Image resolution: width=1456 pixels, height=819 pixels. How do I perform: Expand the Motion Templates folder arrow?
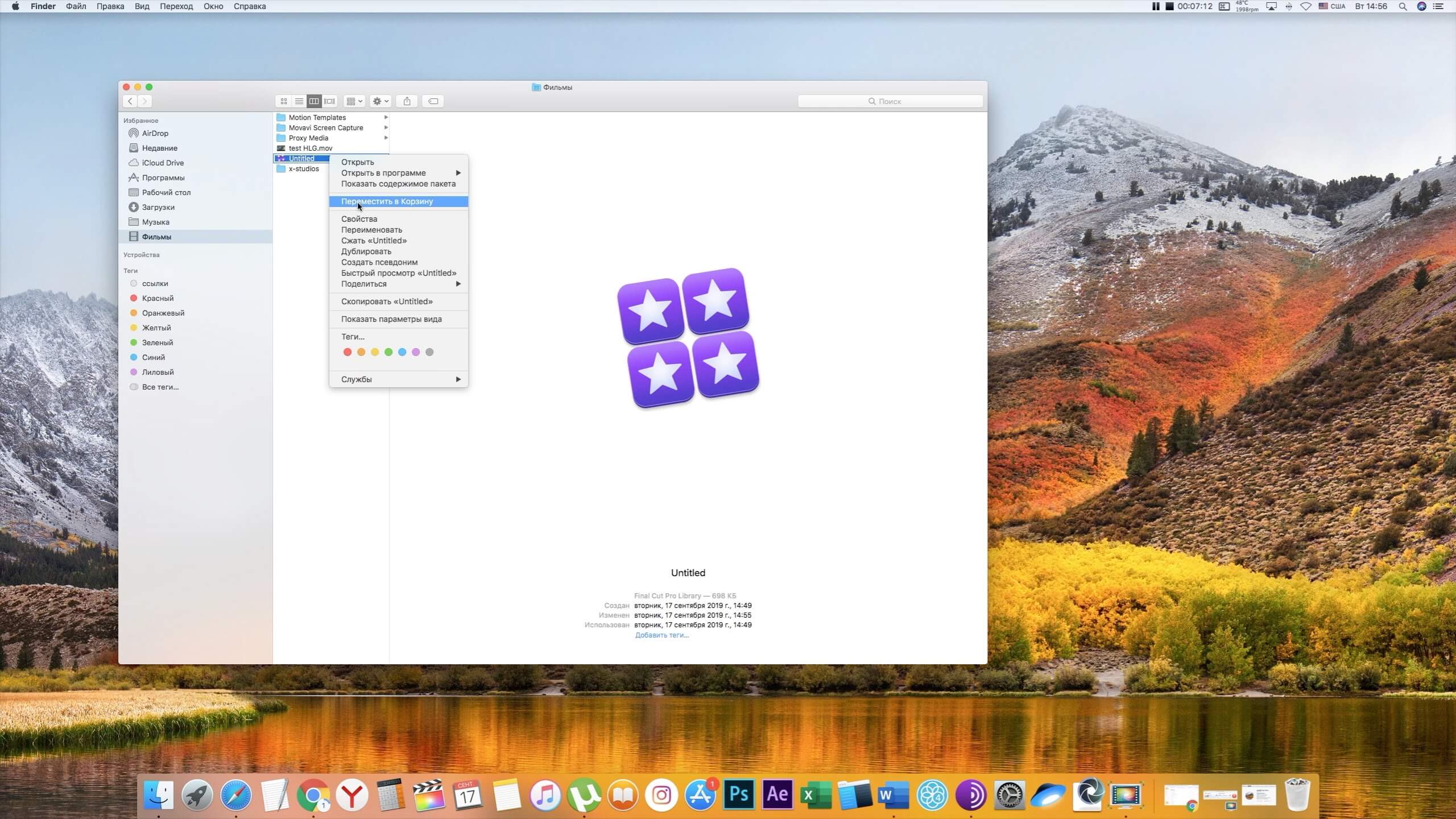386,117
